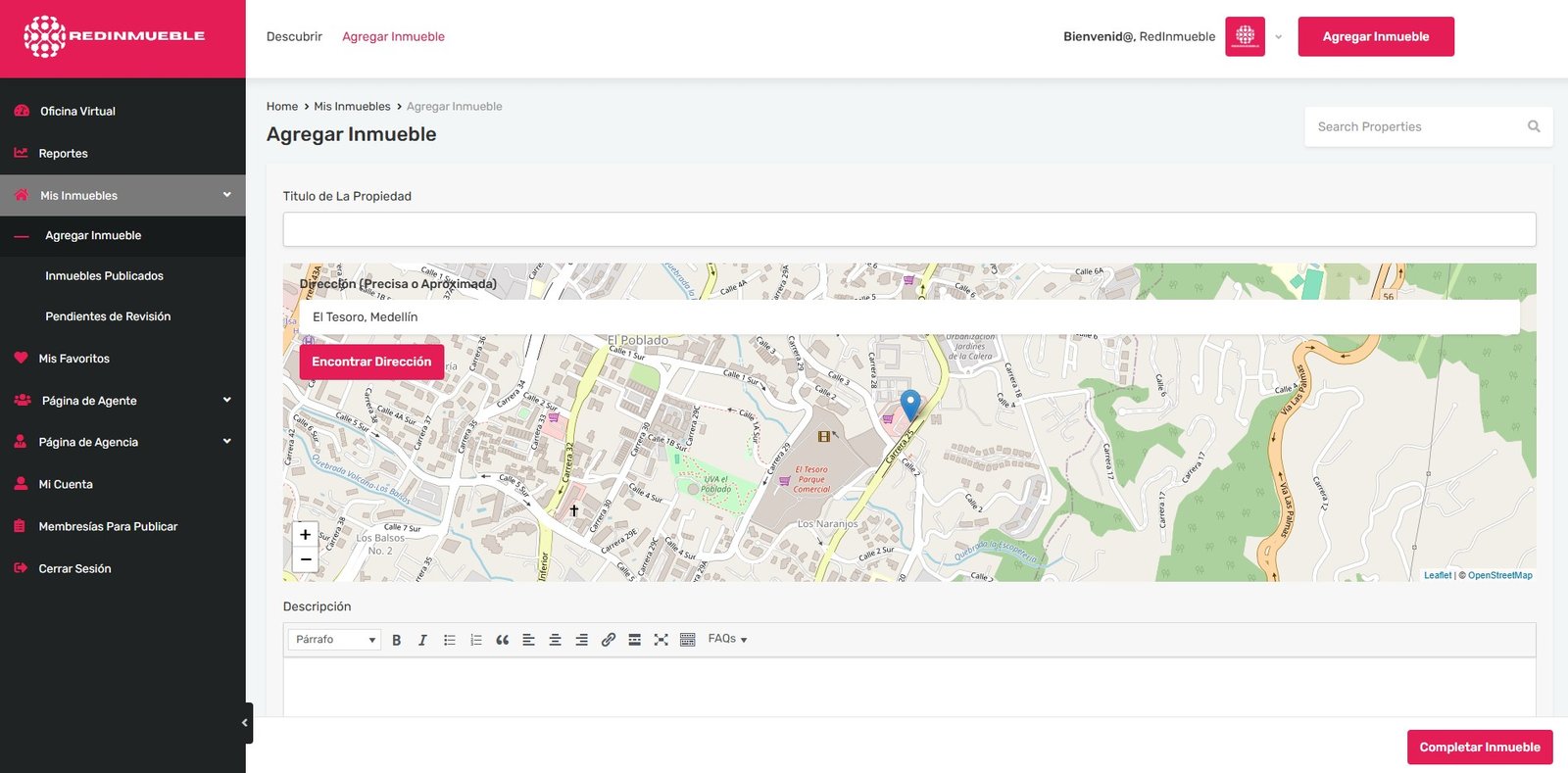
Task: Enable fullscreen editor mode
Action: [x=661, y=640]
